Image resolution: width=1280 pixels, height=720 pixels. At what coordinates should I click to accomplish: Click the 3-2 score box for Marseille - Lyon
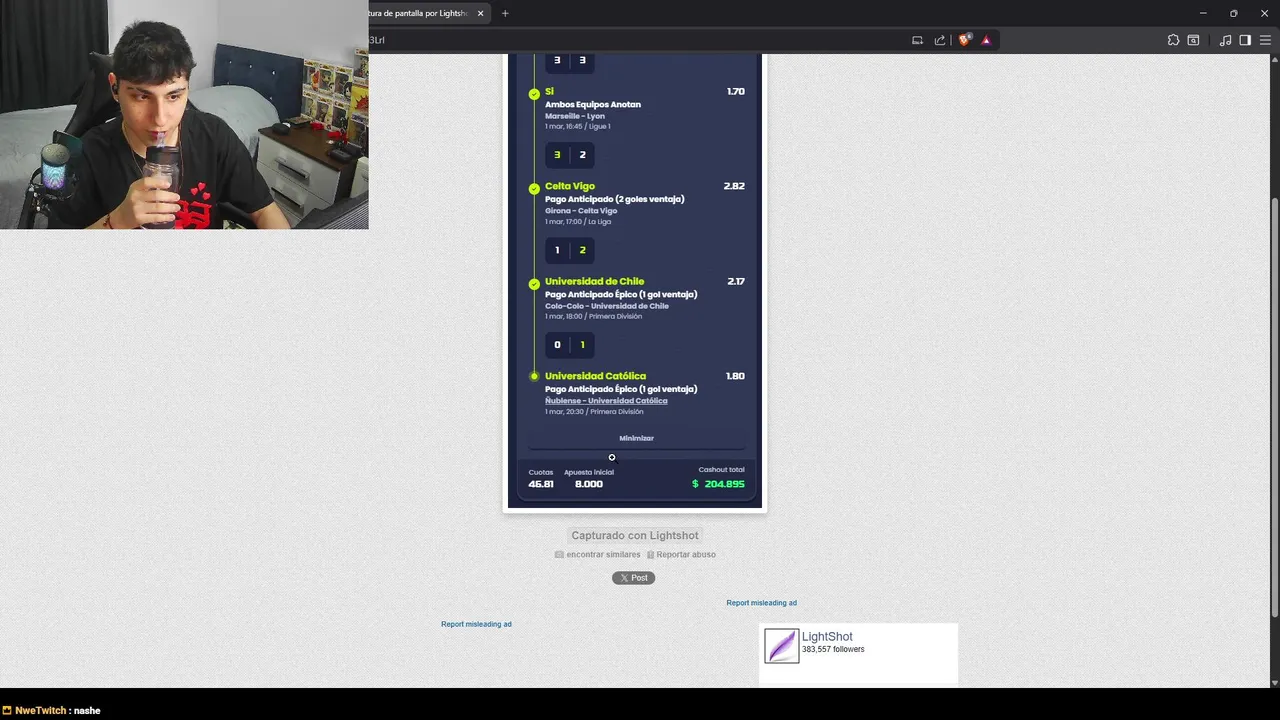570,155
